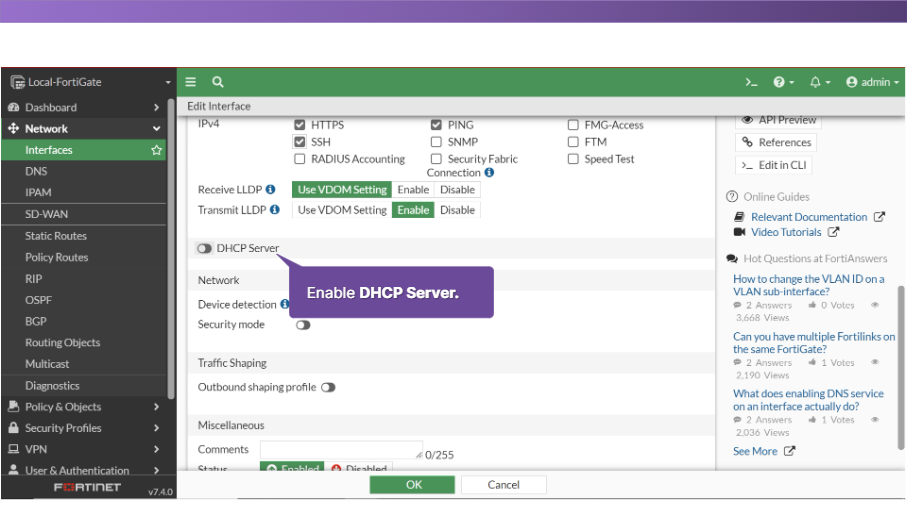Expand the VPN menu chevron
Screen dimensions: 914x508
coord(156,449)
